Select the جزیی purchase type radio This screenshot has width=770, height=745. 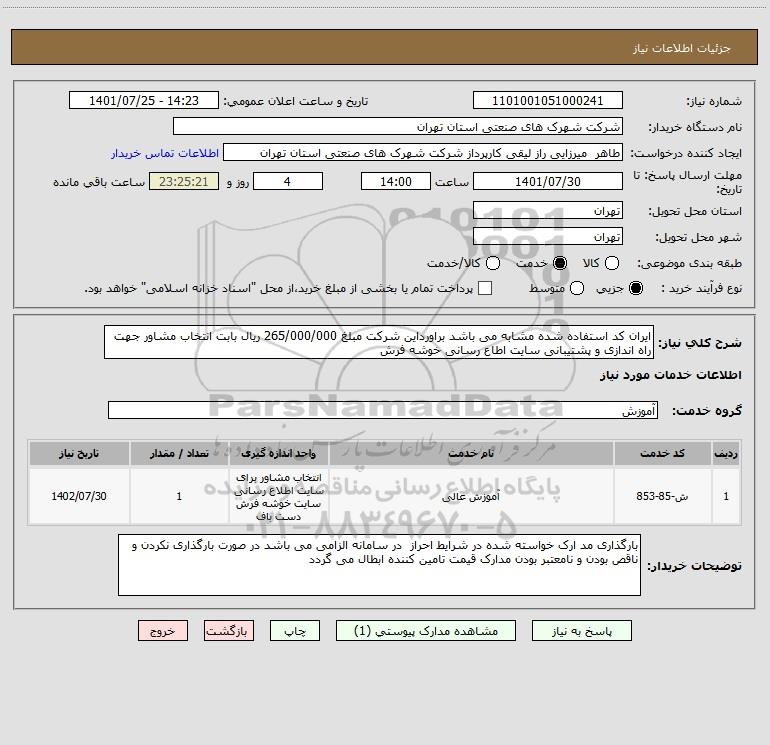pyautogui.click(x=636, y=288)
